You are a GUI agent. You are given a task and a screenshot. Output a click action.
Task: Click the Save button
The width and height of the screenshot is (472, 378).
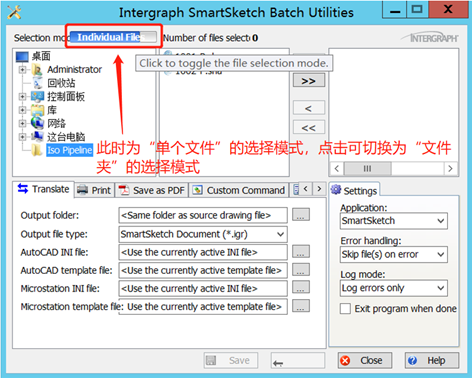[x=231, y=360]
